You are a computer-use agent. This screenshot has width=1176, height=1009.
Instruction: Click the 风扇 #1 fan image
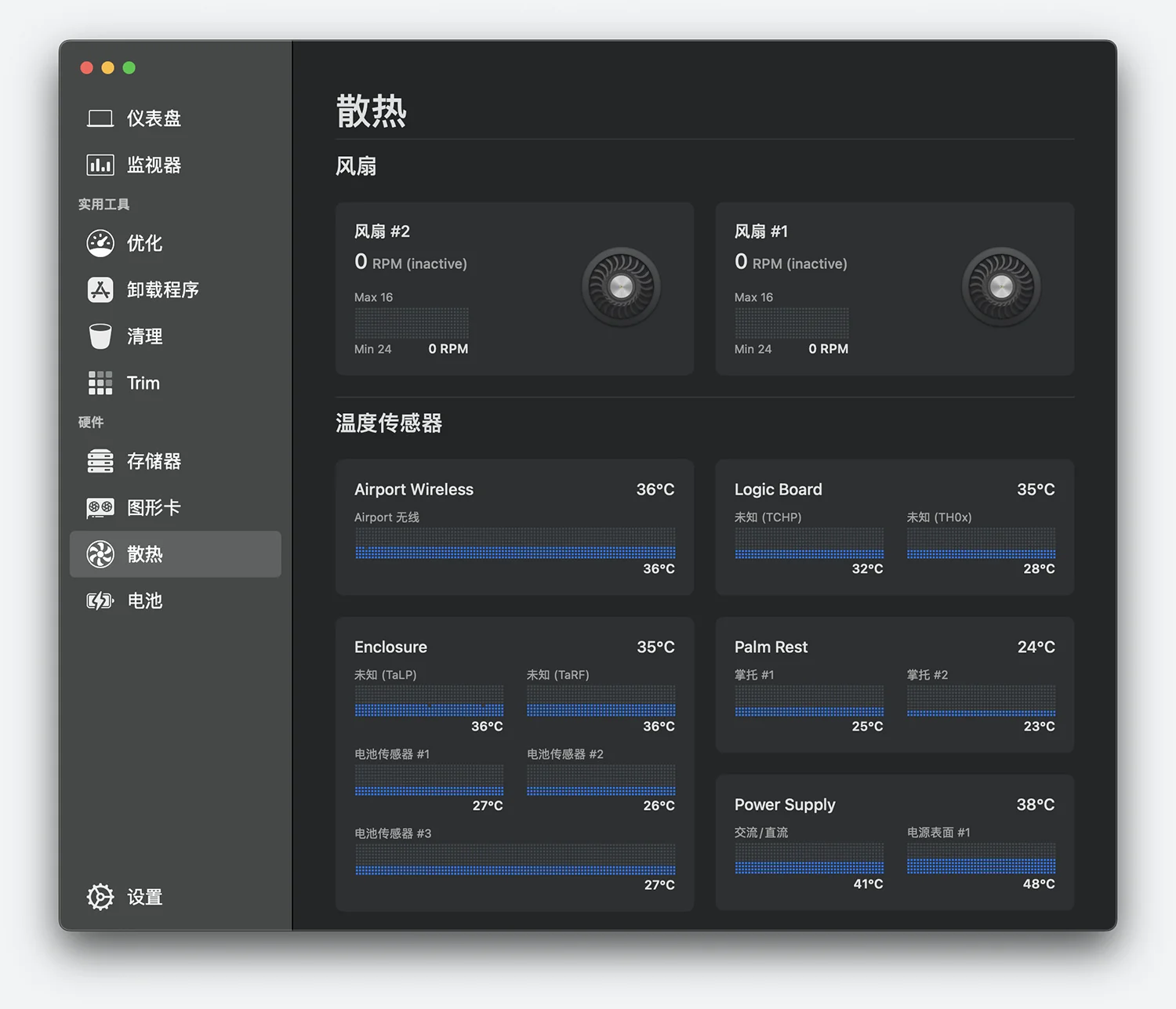click(x=1001, y=287)
